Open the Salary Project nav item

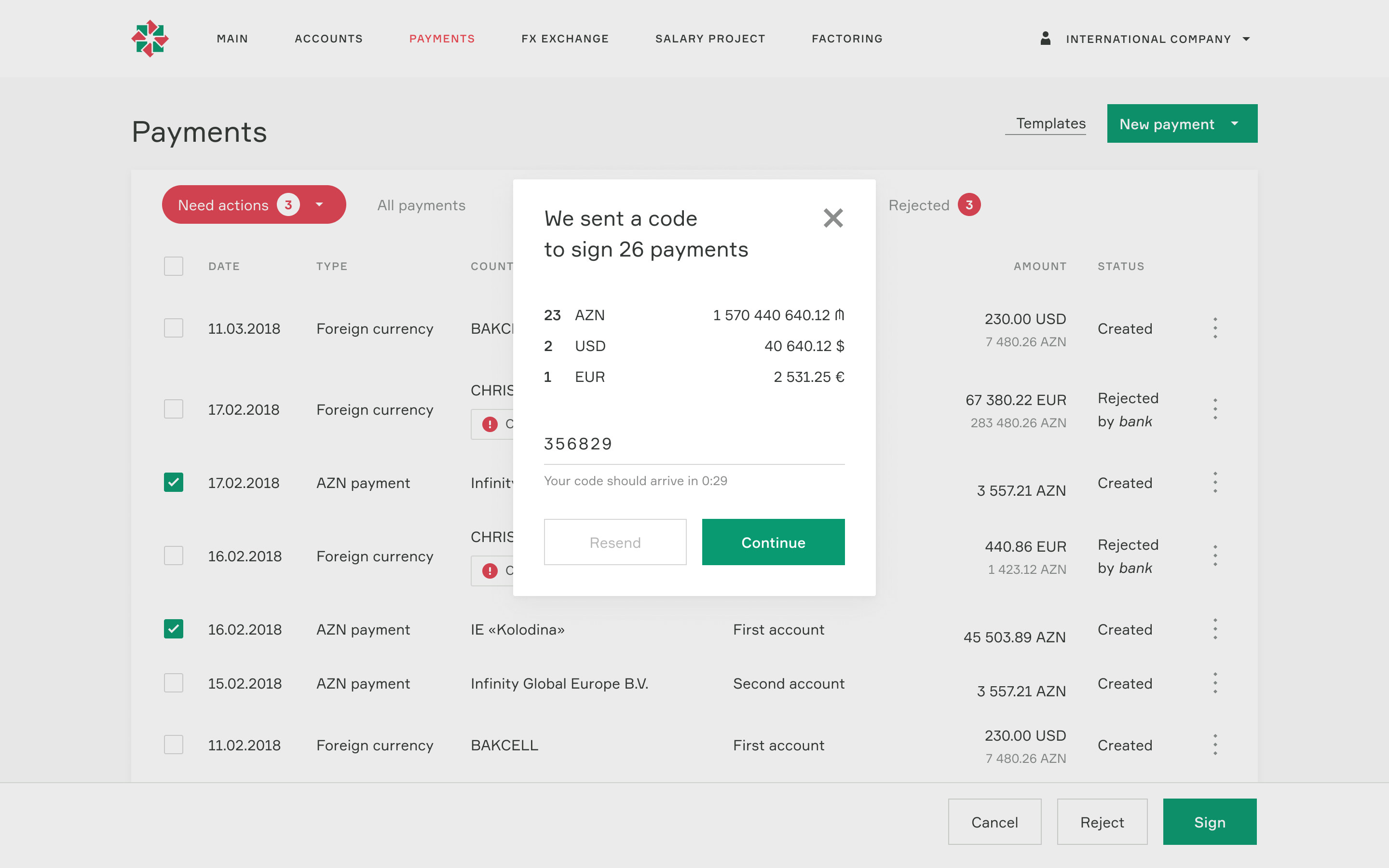tap(710, 39)
